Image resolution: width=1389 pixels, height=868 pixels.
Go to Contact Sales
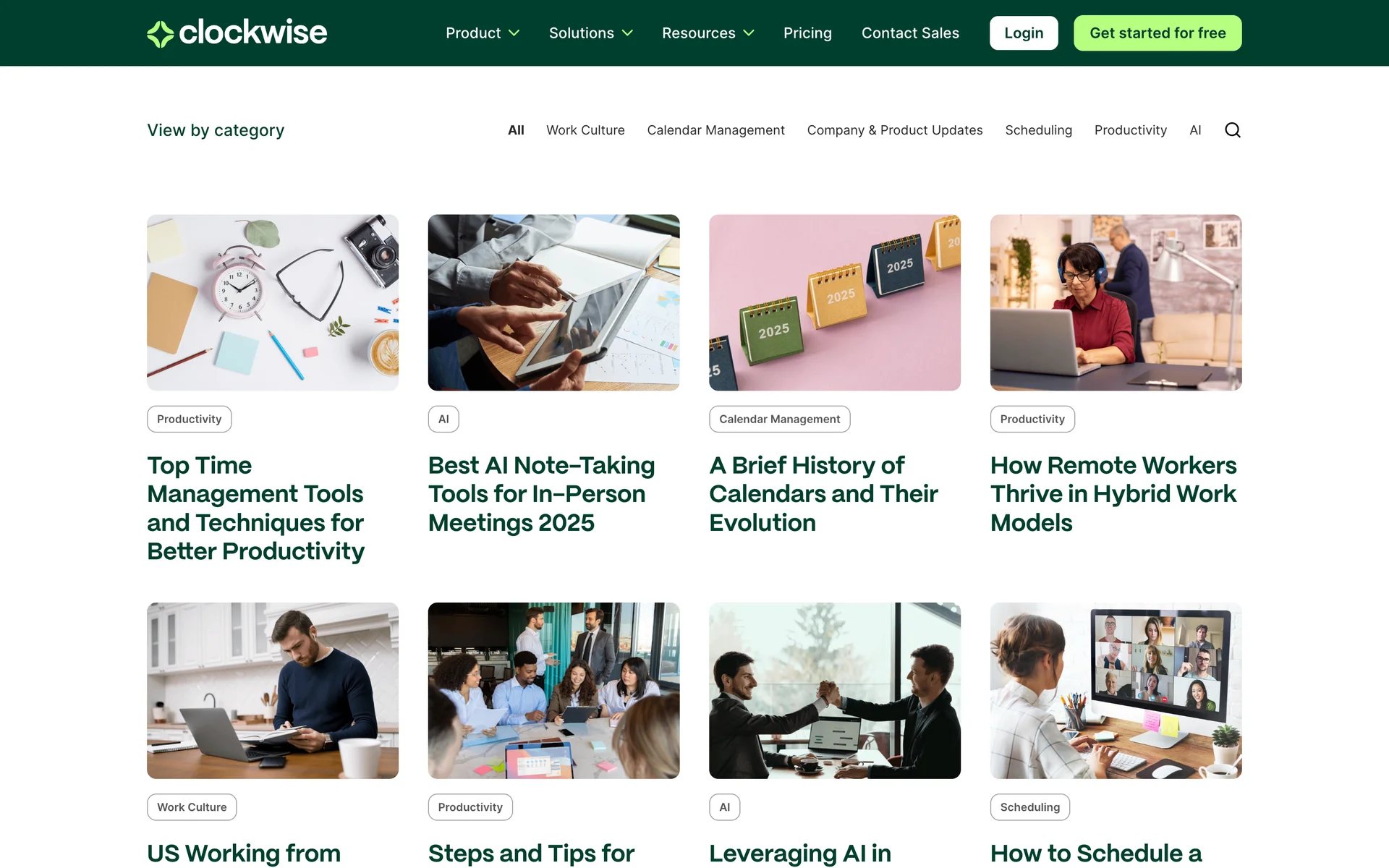point(909,33)
